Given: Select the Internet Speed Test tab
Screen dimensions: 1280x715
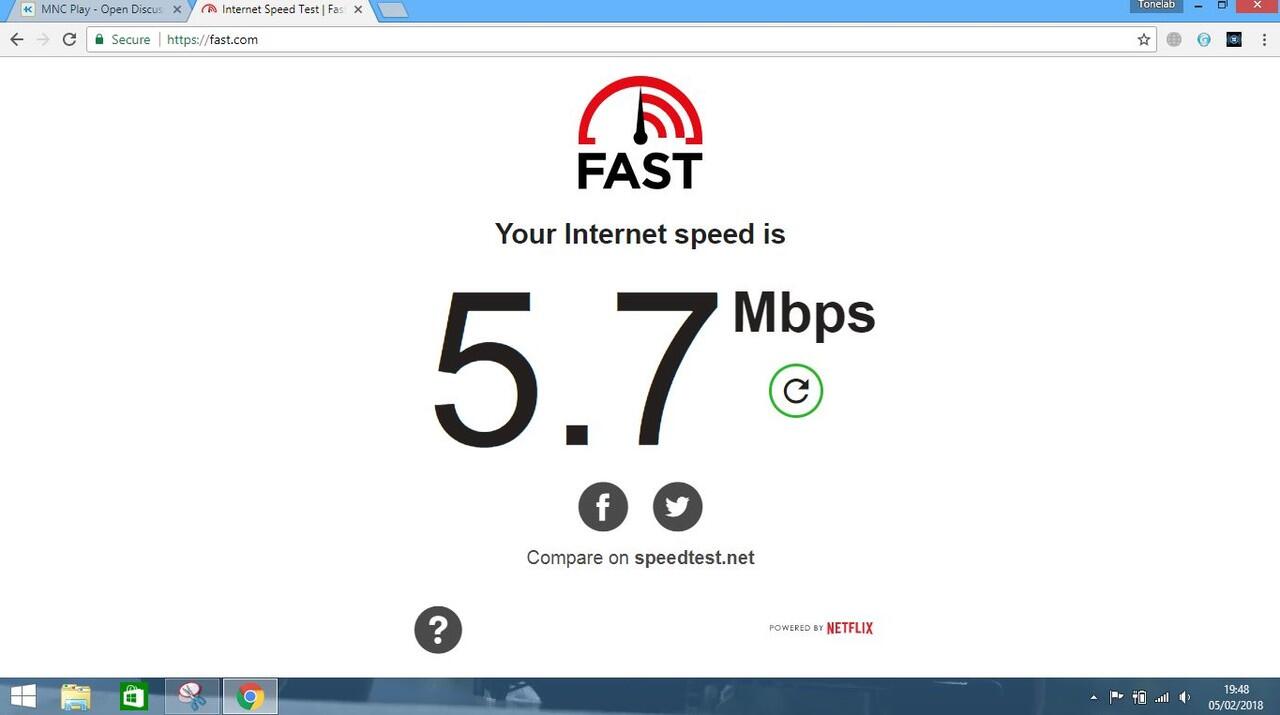Looking at the screenshot, I should (282, 10).
